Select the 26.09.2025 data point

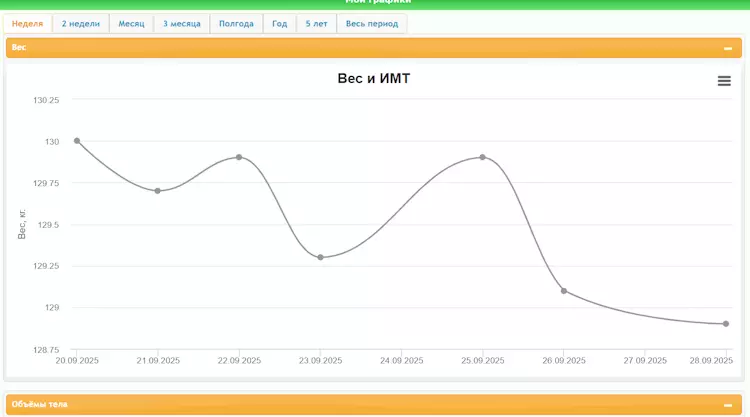coord(564,291)
